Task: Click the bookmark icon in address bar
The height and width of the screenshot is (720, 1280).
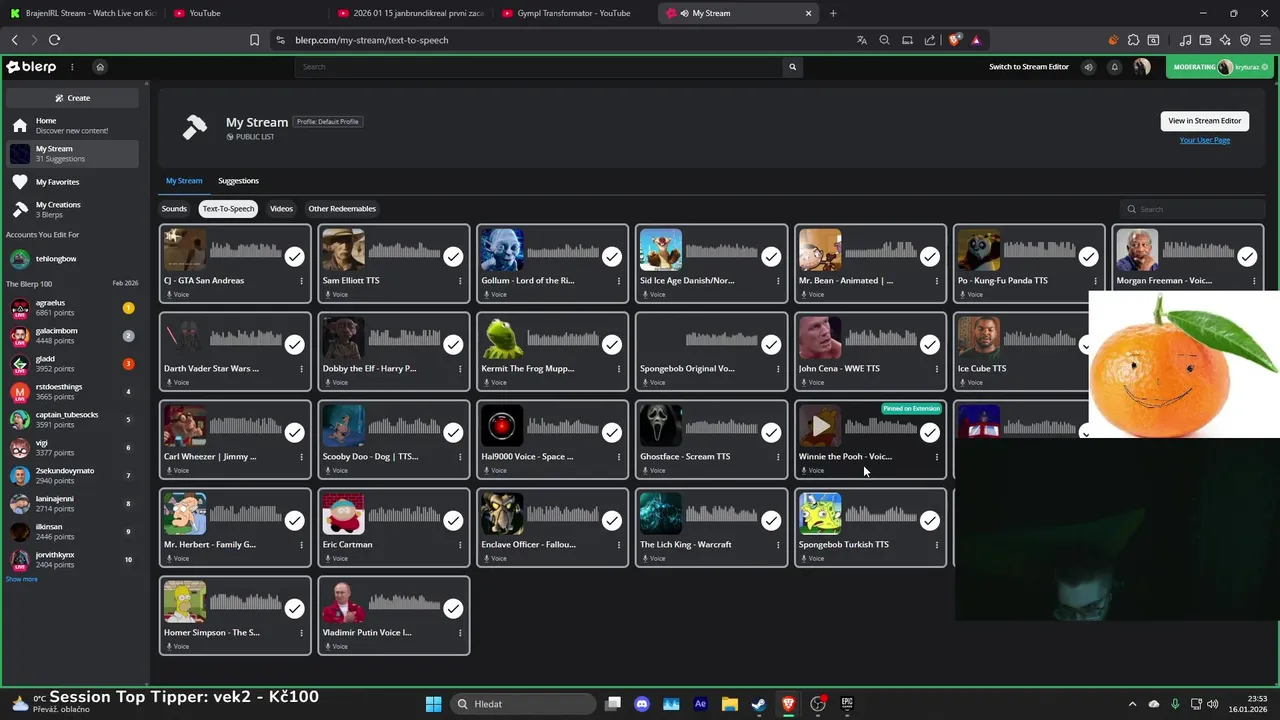Action: [254, 40]
